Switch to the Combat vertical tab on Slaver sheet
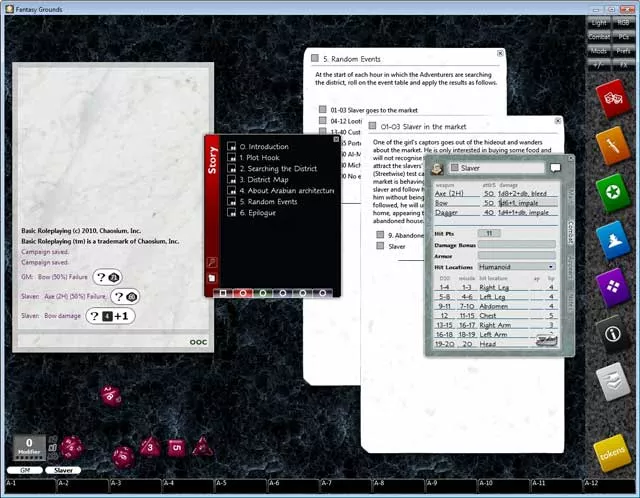This screenshot has width=640, height=498. click(x=571, y=232)
